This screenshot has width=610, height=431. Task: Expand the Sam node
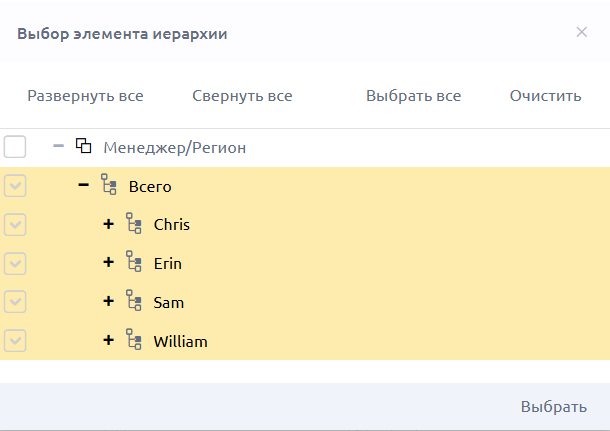(x=109, y=301)
